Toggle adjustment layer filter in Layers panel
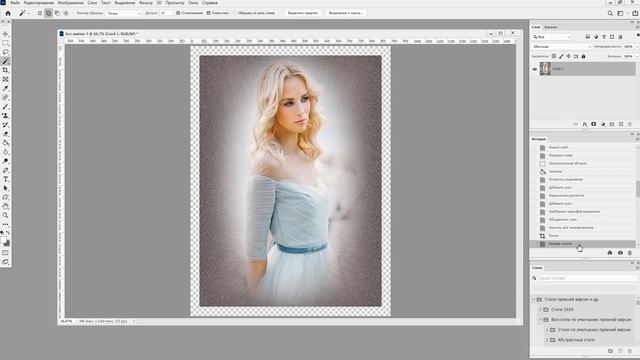Viewport: 640px width, 360px height. pyautogui.click(x=596, y=37)
